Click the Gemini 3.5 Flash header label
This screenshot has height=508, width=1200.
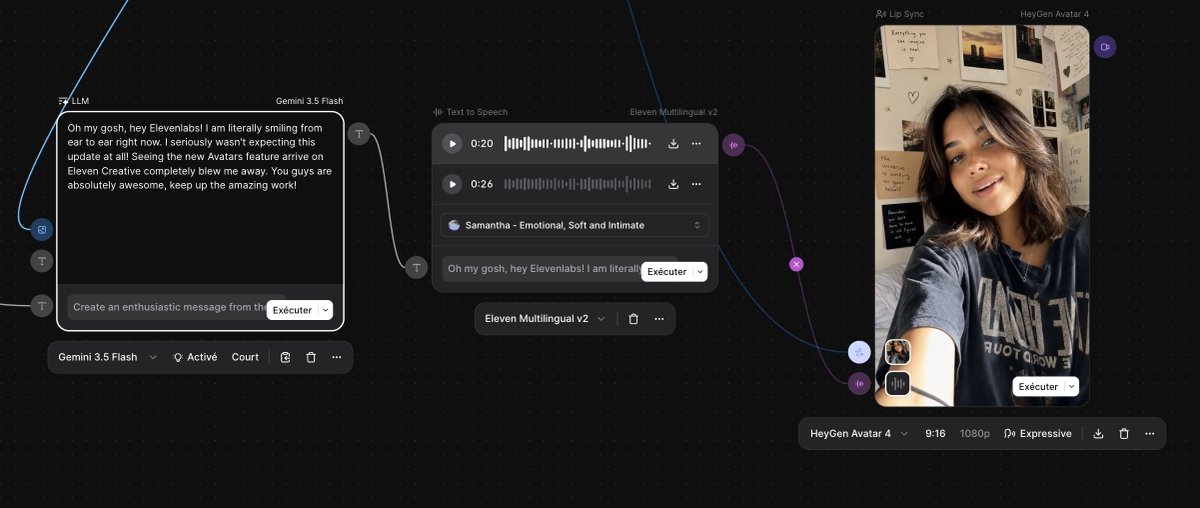click(310, 101)
